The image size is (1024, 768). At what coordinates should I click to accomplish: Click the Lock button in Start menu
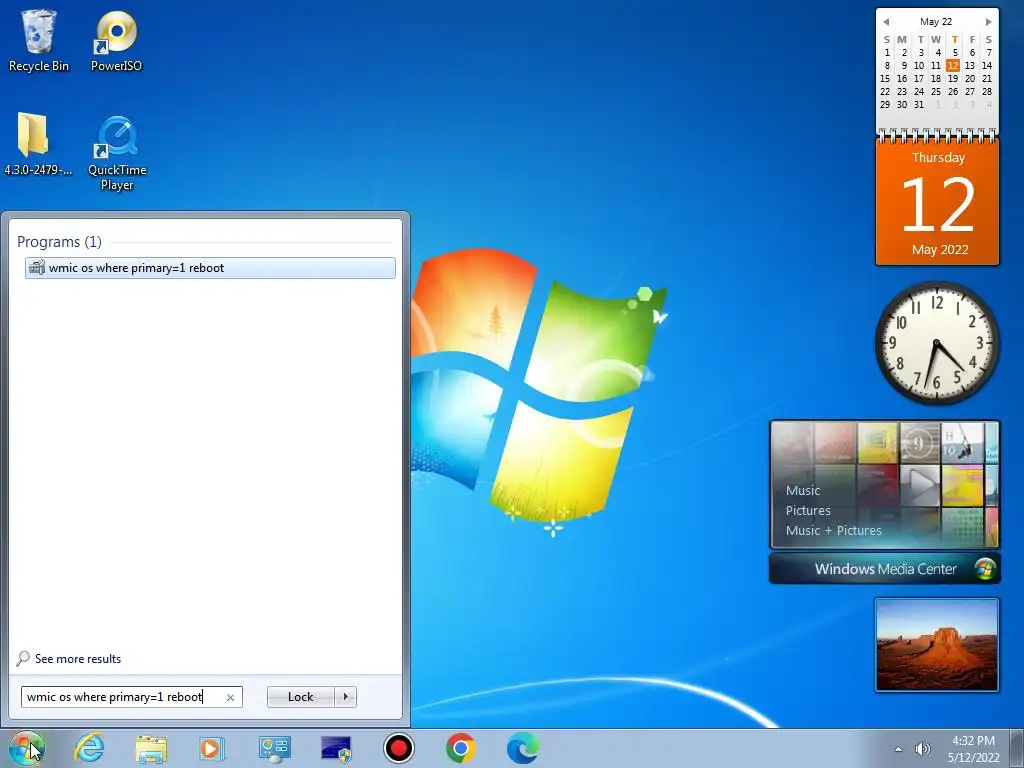point(300,697)
